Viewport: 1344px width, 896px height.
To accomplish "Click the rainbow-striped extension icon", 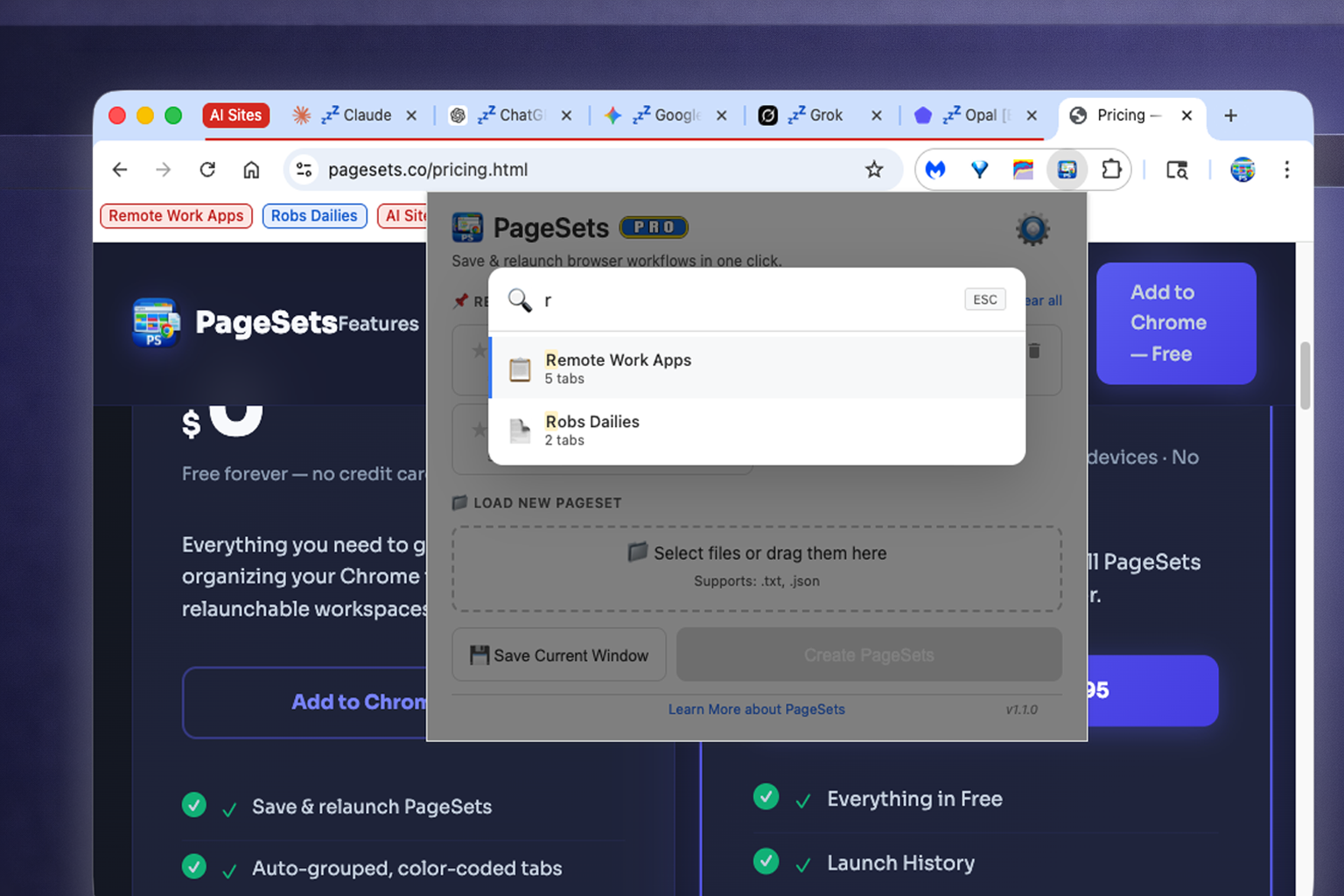I will click(1023, 170).
